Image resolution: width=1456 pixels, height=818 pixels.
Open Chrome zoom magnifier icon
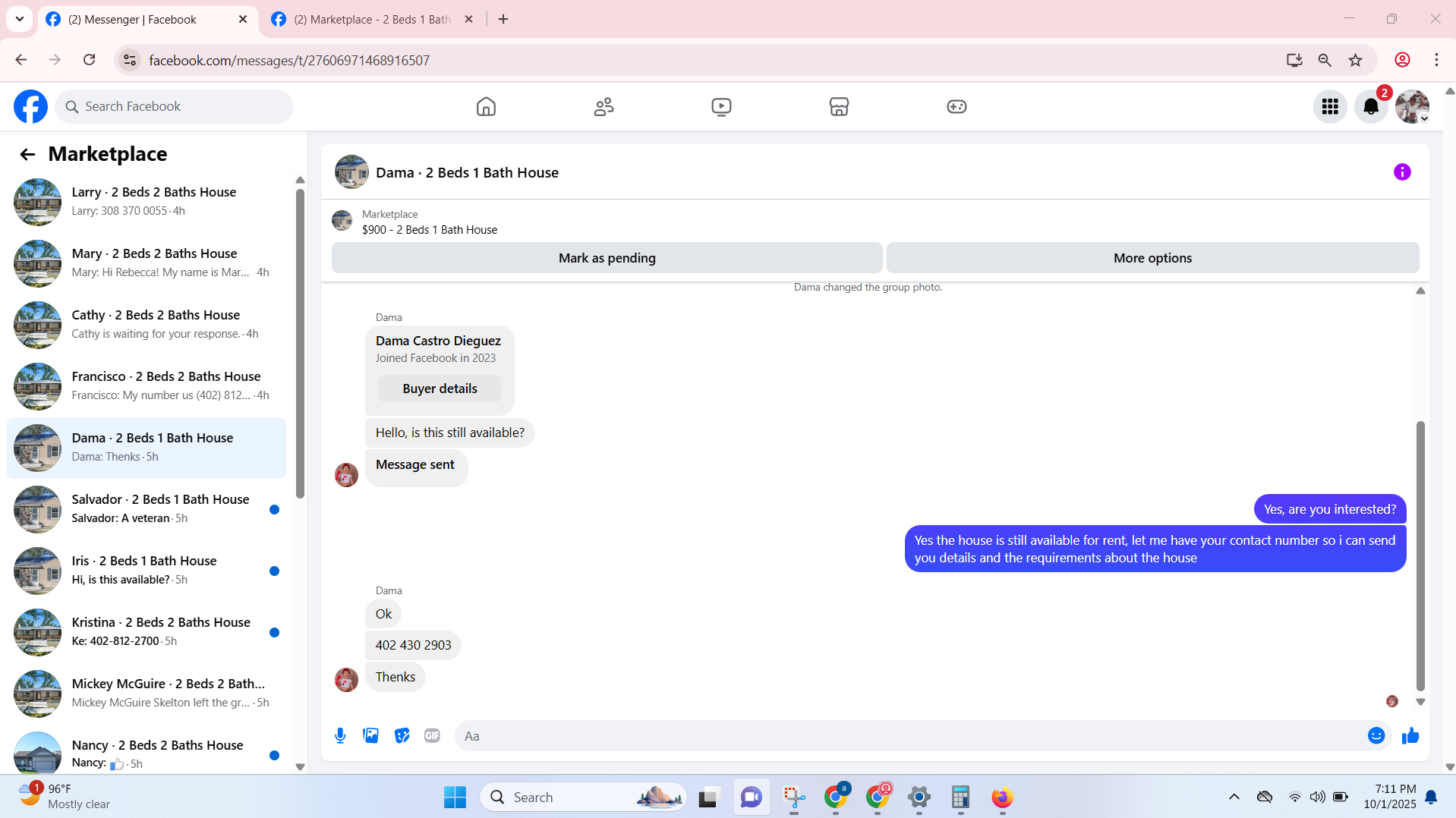pos(1325,60)
